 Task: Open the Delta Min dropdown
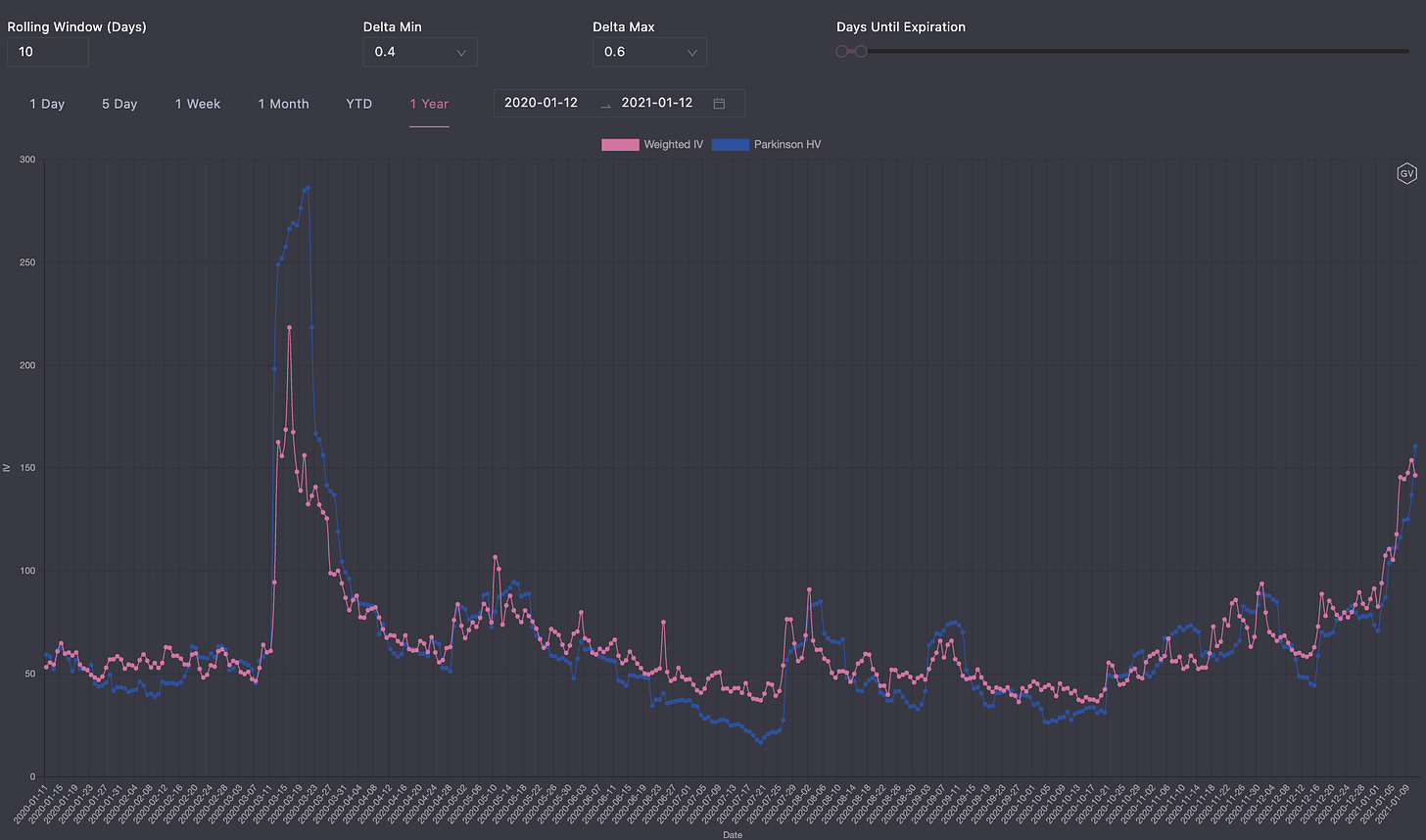point(420,52)
